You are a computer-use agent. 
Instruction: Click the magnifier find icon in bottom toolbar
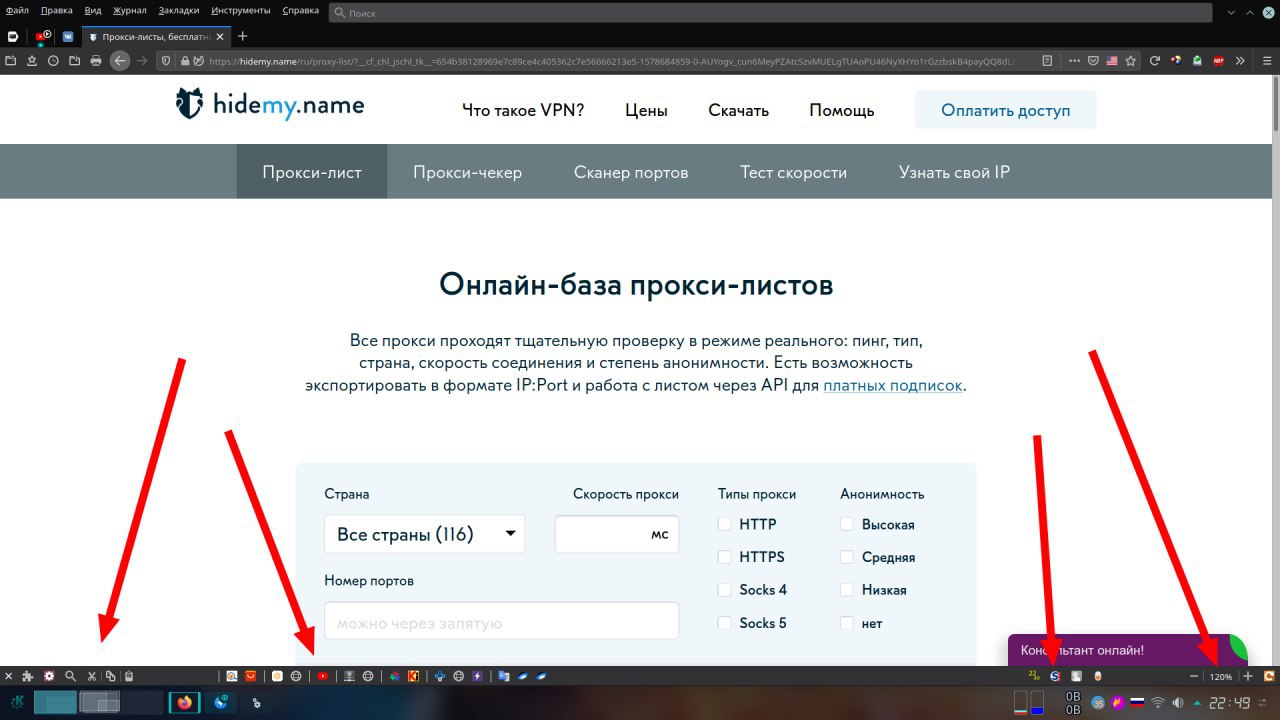[70, 676]
